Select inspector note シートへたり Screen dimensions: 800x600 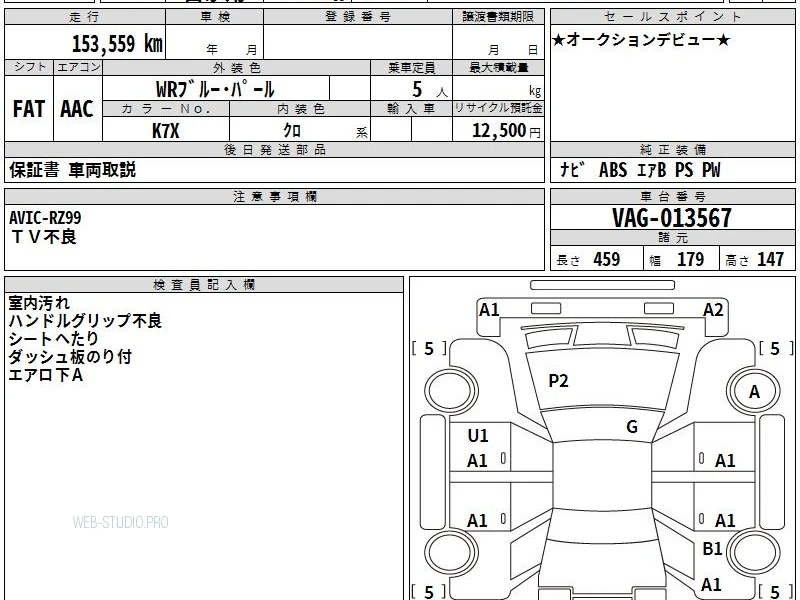click(x=54, y=339)
